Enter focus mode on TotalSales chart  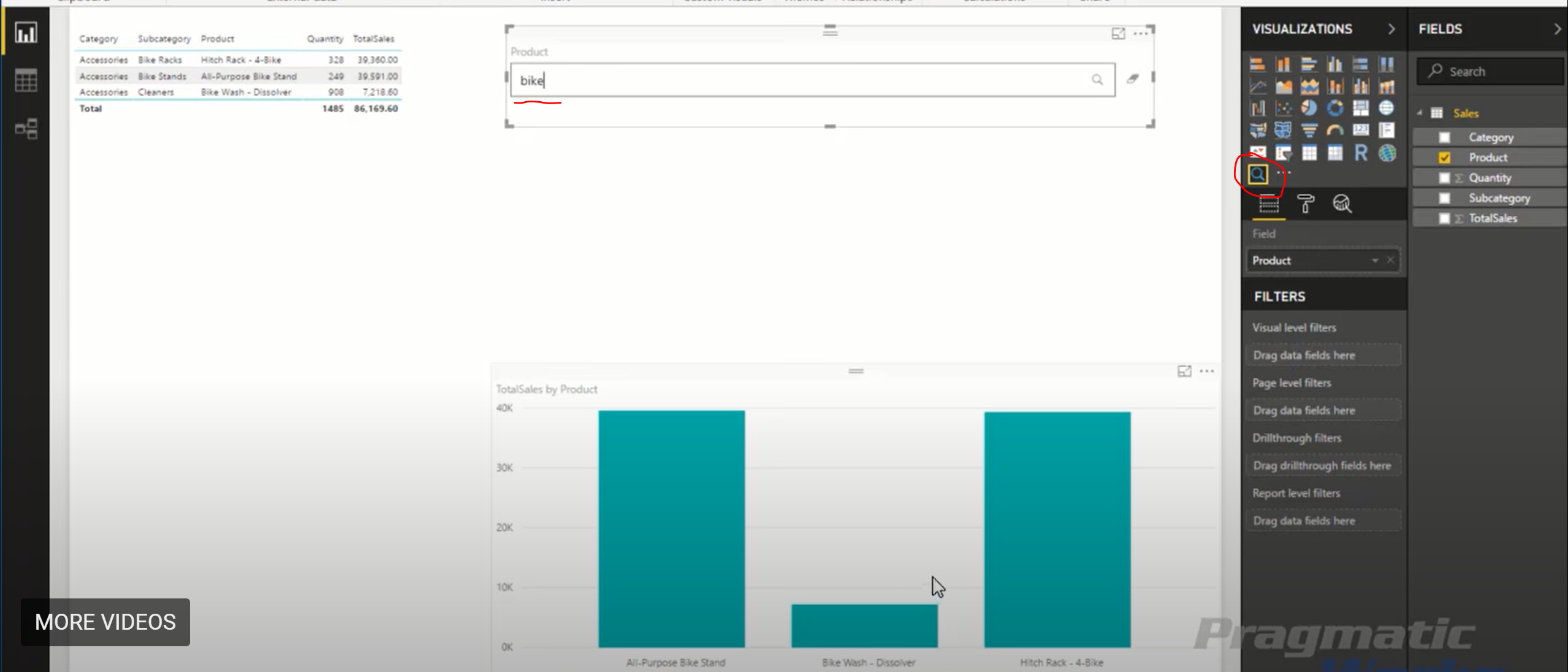[x=1184, y=371]
